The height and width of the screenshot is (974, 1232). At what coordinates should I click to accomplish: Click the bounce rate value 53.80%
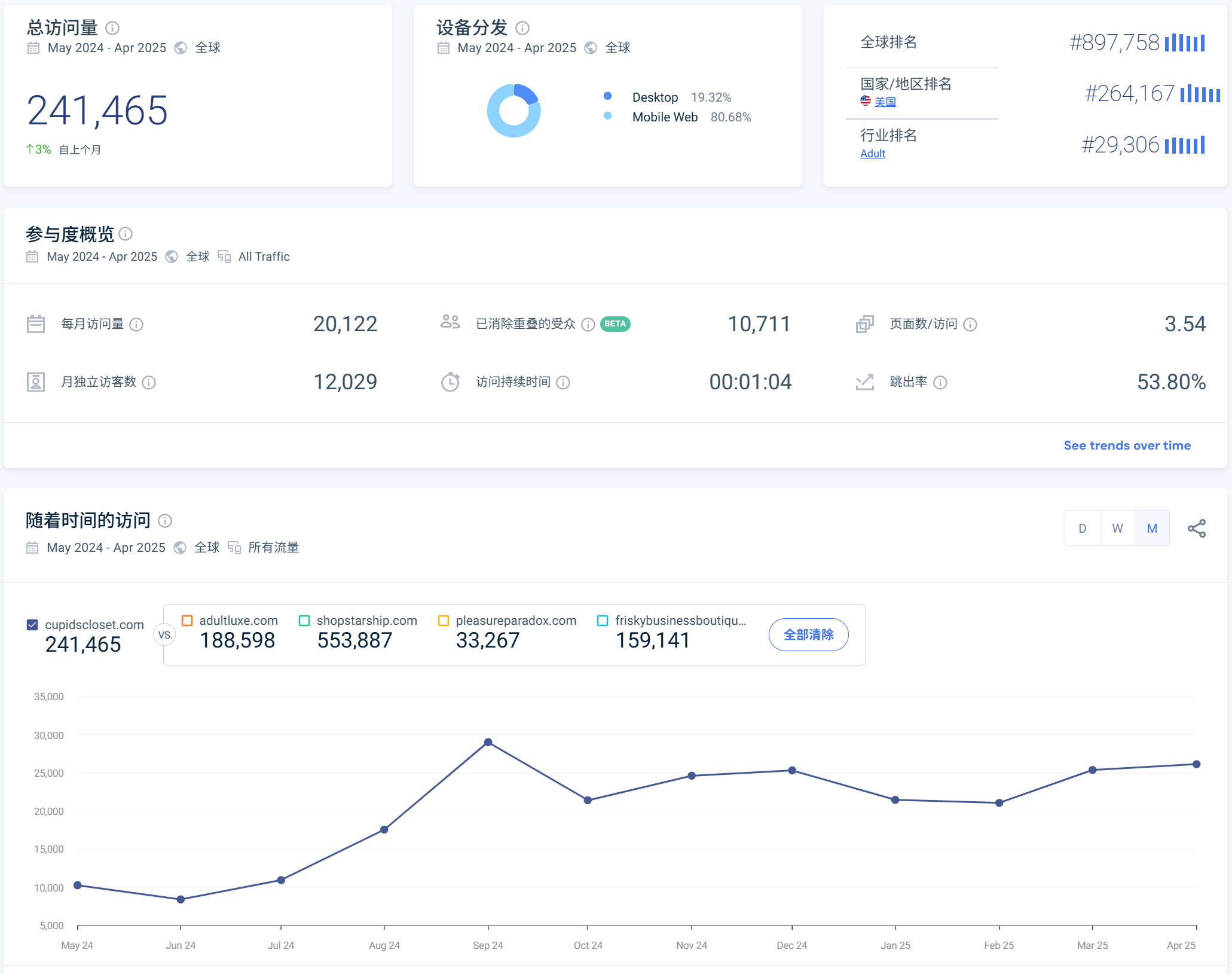point(1171,382)
